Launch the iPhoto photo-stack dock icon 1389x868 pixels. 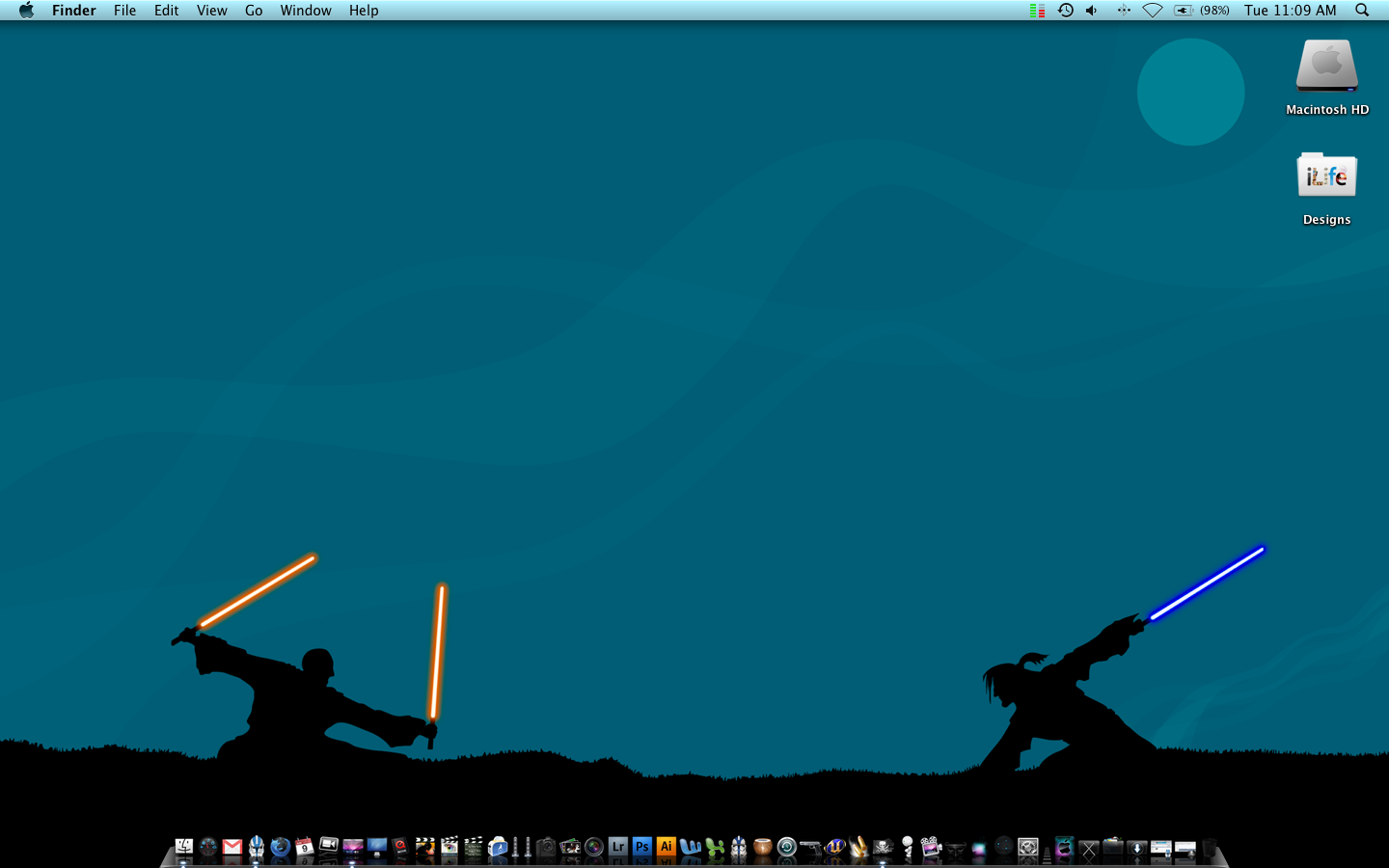click(570, 848)
